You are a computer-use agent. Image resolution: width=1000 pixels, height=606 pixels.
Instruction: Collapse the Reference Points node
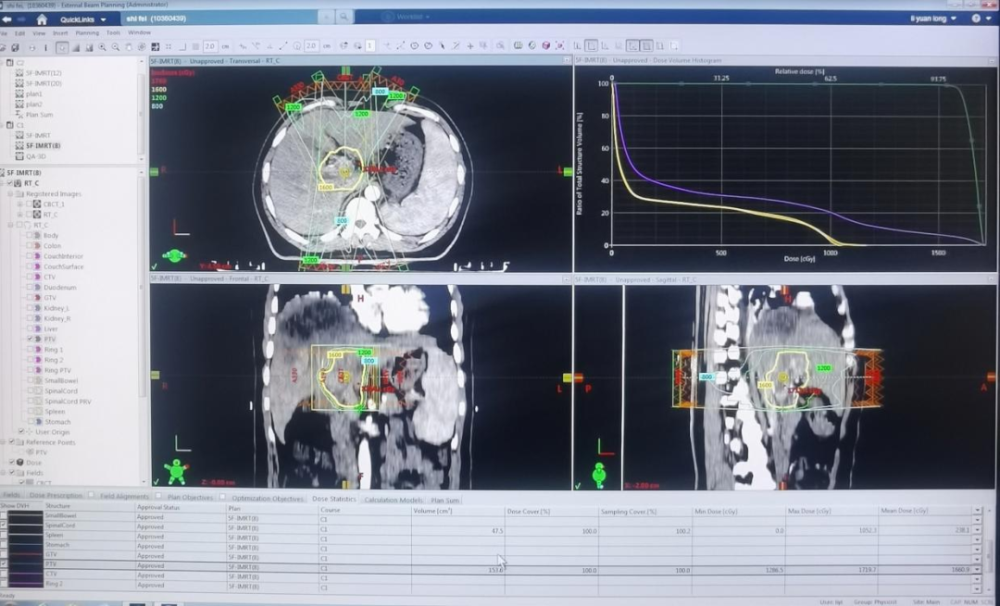click(x=3, y=442)
